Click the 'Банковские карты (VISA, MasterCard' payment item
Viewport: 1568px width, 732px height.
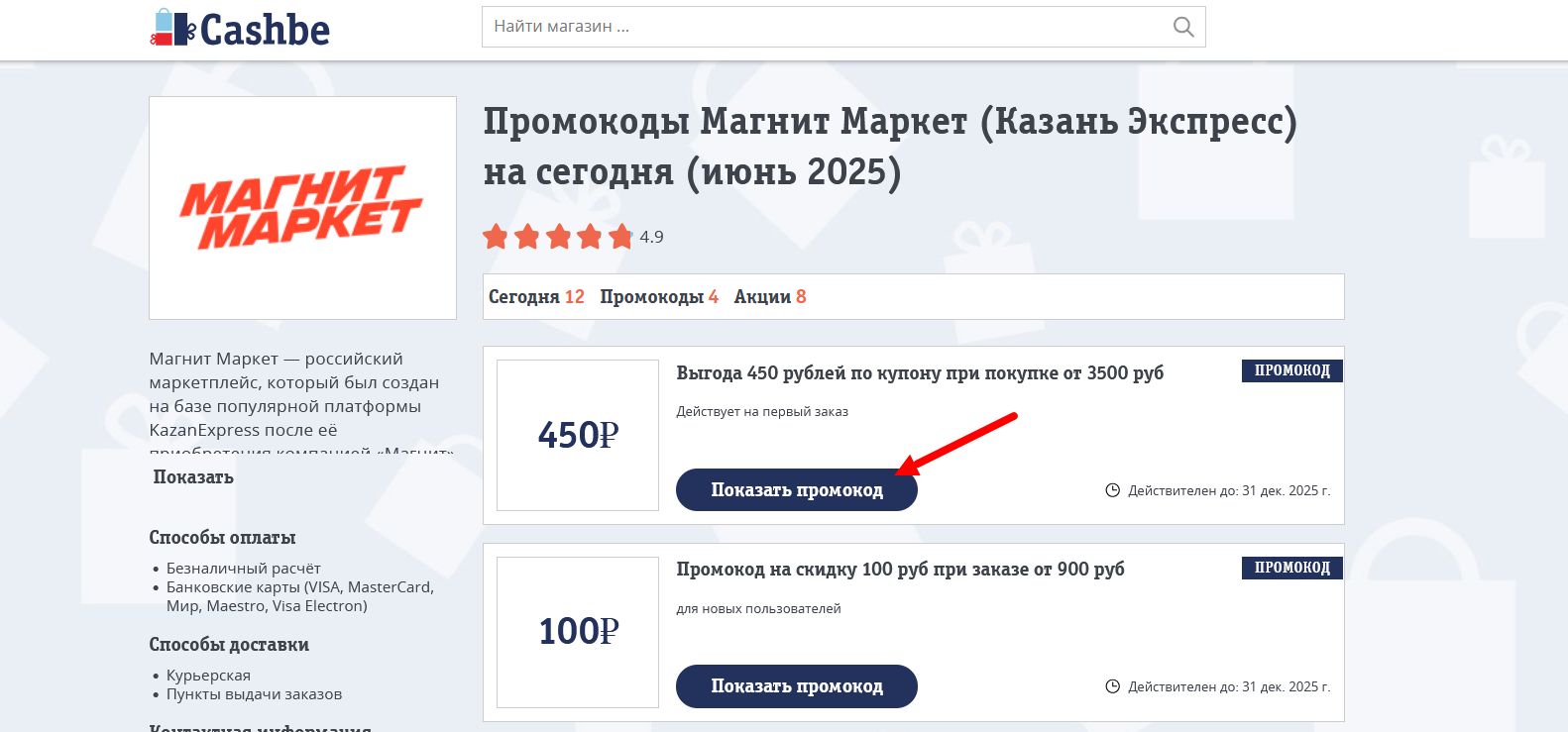point(300,596)
